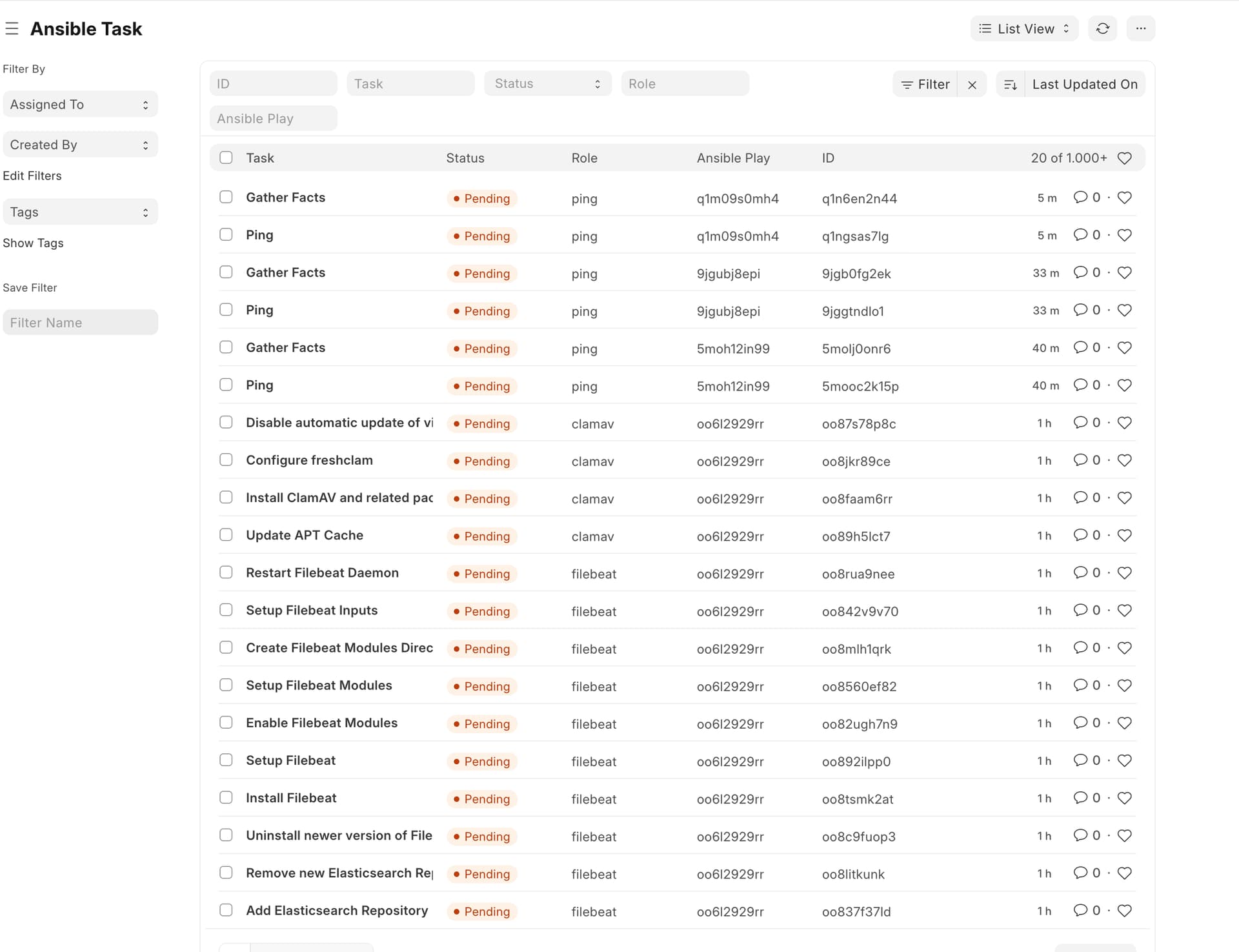The height and width of the screenshot is (952, 1239).
Task: Toggle the sidebar hamburger menu icon
Action: point(12,28)
